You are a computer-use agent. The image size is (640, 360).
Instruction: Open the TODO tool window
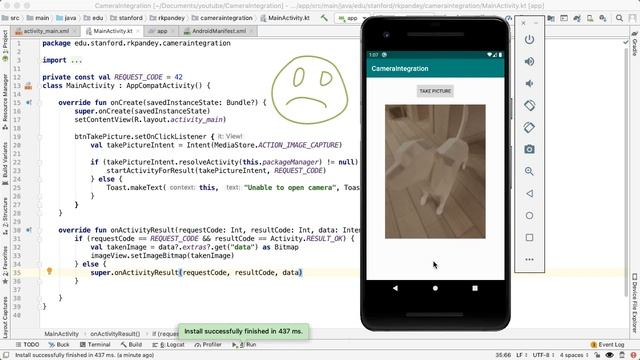click(27, 344)
